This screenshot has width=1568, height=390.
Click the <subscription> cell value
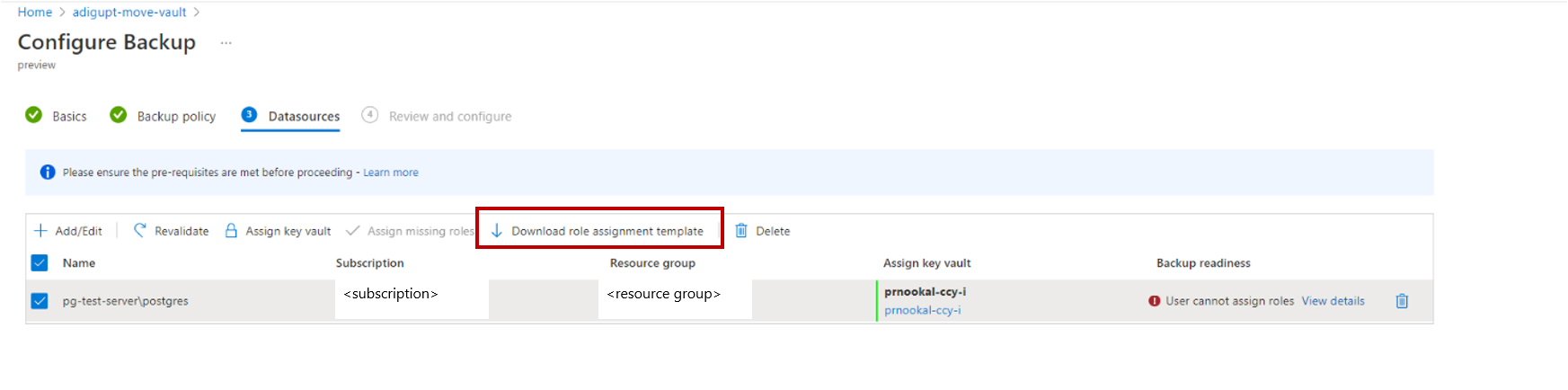(x=391, y=294)
